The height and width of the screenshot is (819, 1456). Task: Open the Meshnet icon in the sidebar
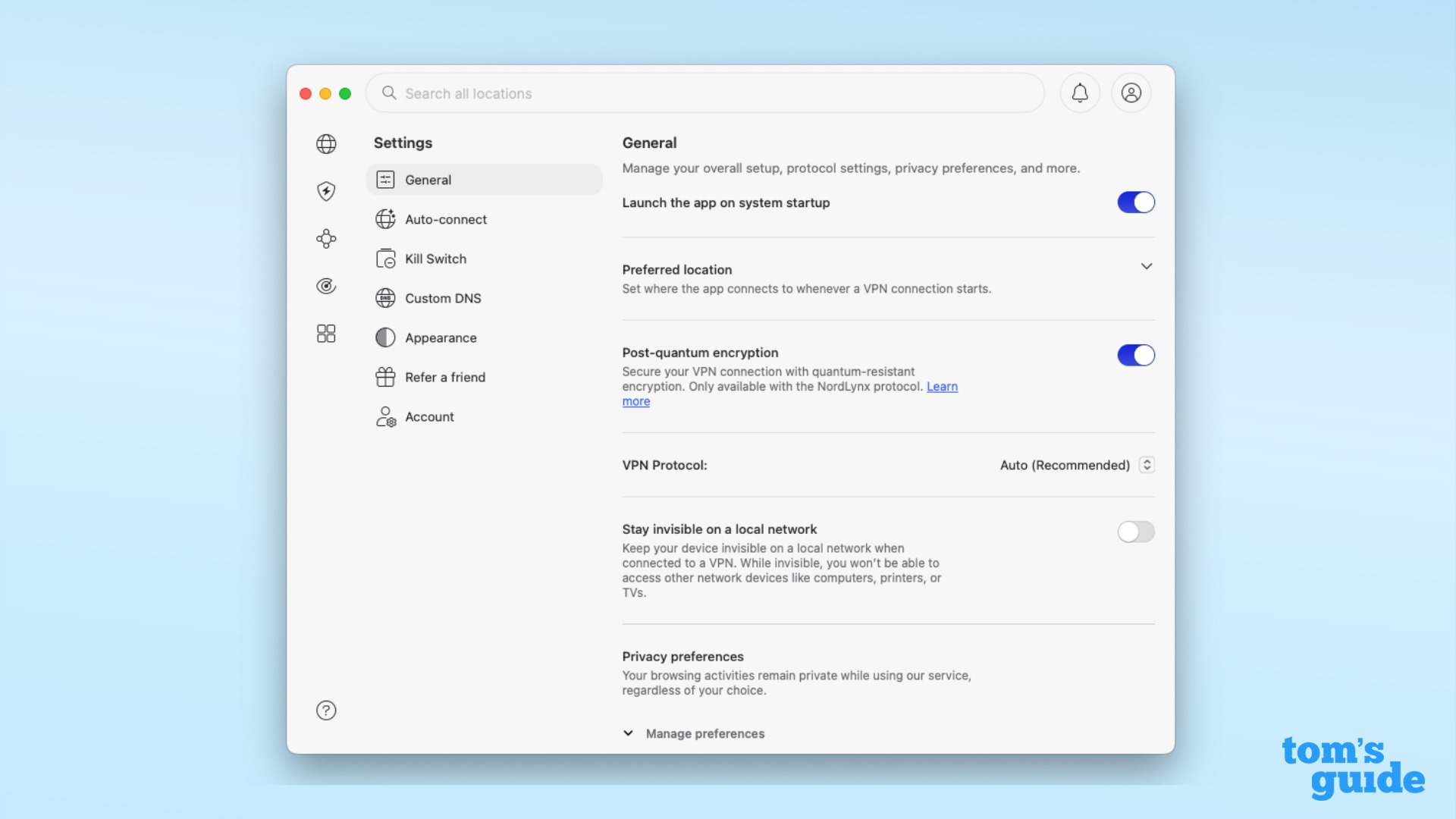click(326, 239)
